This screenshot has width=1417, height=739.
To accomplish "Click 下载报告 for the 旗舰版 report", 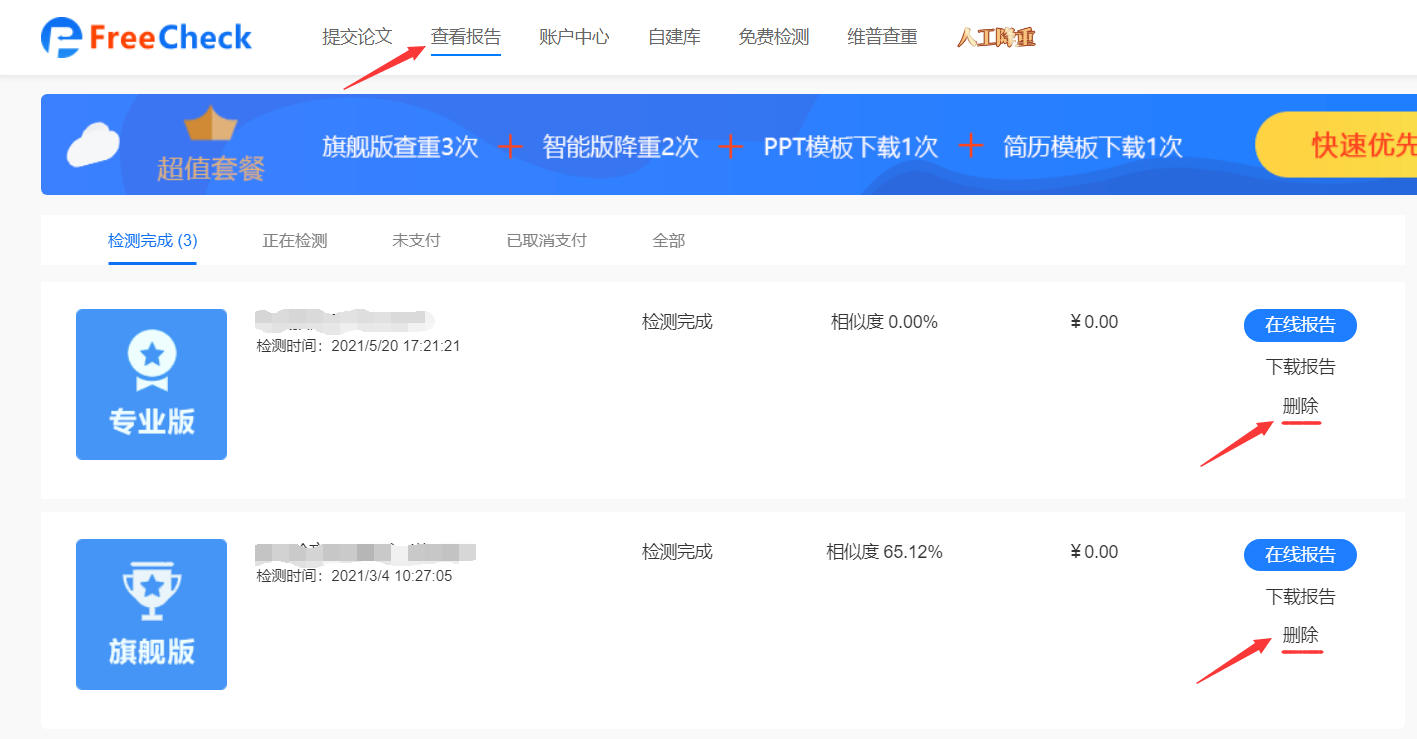I will click(x=1301, y=597).
